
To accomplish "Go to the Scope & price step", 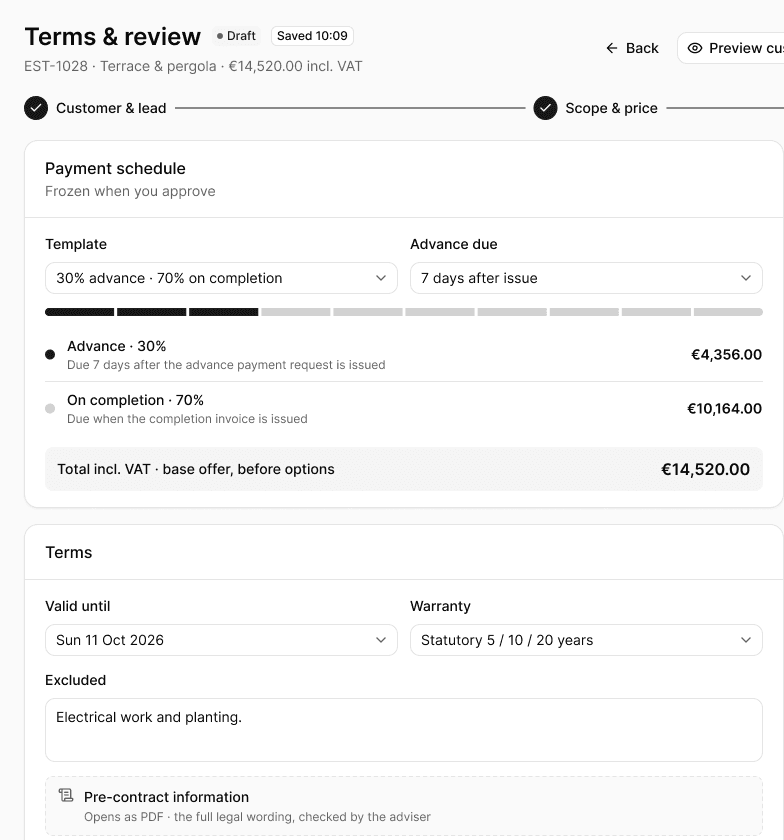I will click(x=595, y=108).
